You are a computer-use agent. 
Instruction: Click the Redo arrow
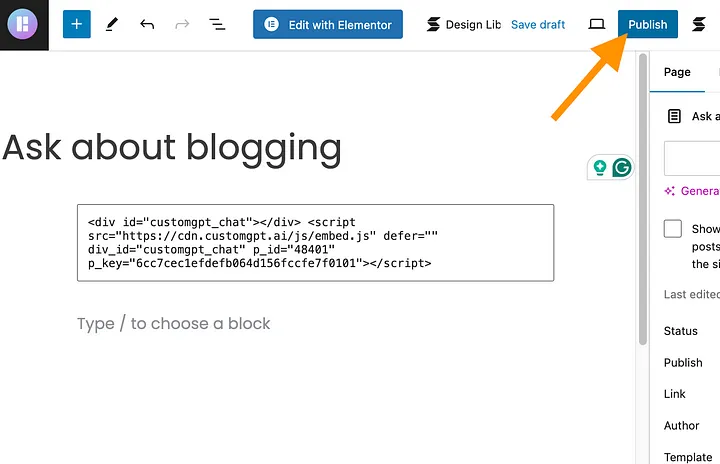click(182, 24)
